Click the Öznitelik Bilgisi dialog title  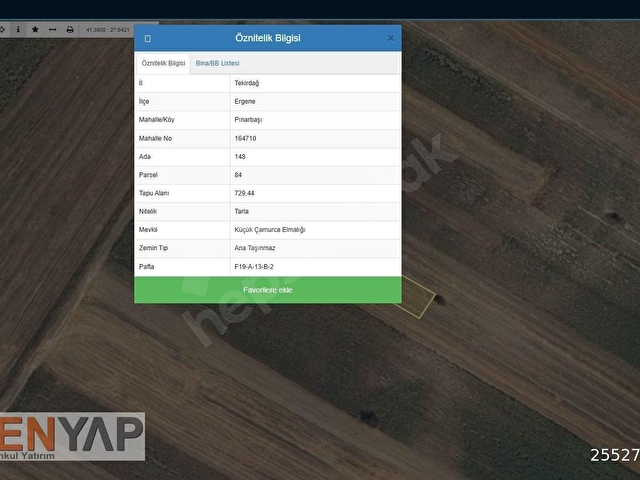268,38
